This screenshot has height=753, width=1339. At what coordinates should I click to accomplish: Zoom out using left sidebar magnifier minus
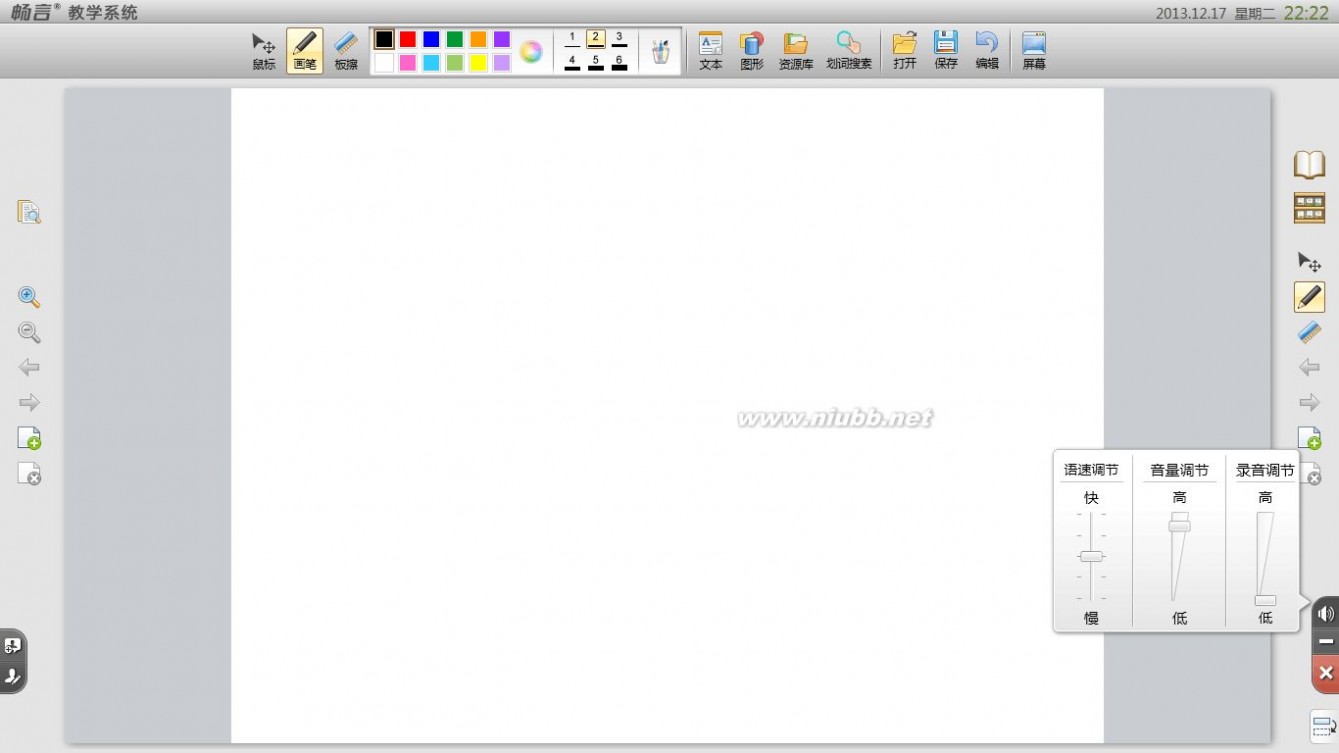(29, 332)
